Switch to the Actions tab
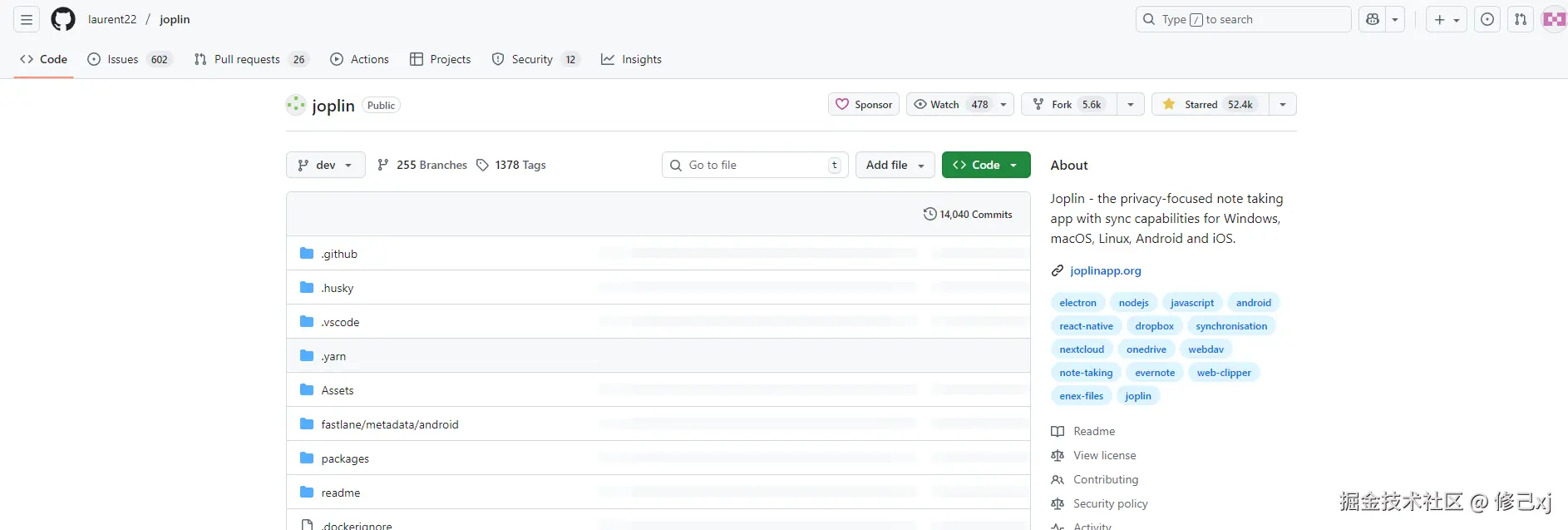 (359, 59)
